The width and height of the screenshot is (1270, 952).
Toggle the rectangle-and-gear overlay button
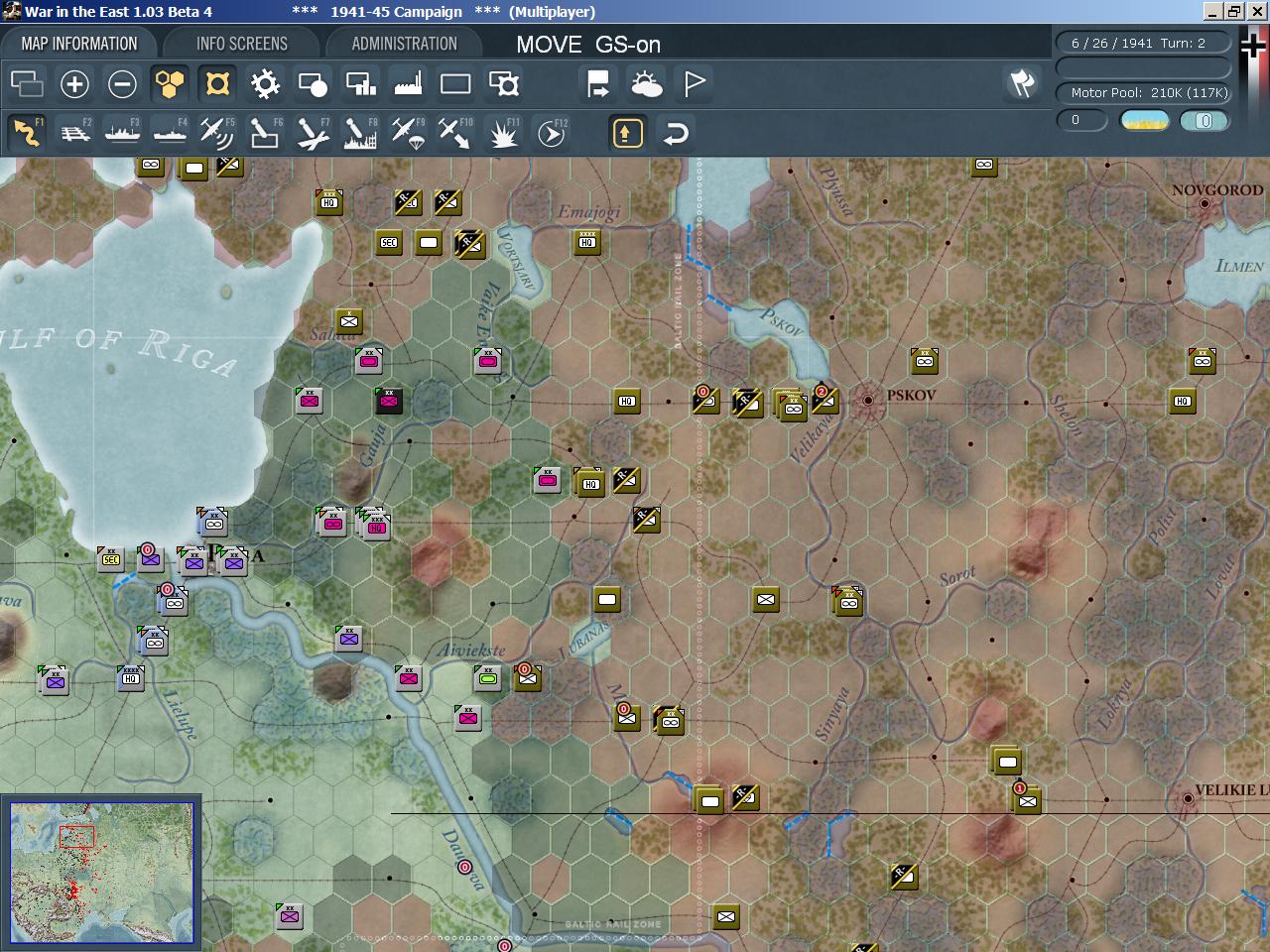[504, 84]
